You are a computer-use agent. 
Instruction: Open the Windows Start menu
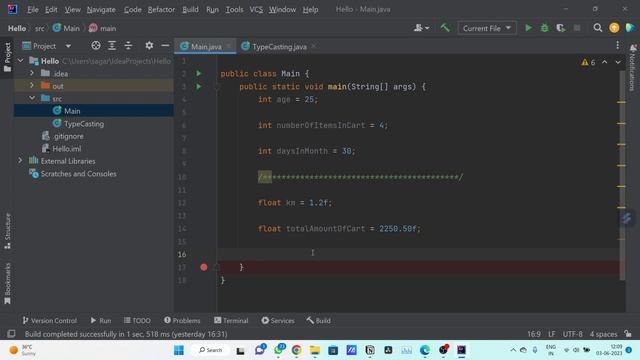[179, 350]
